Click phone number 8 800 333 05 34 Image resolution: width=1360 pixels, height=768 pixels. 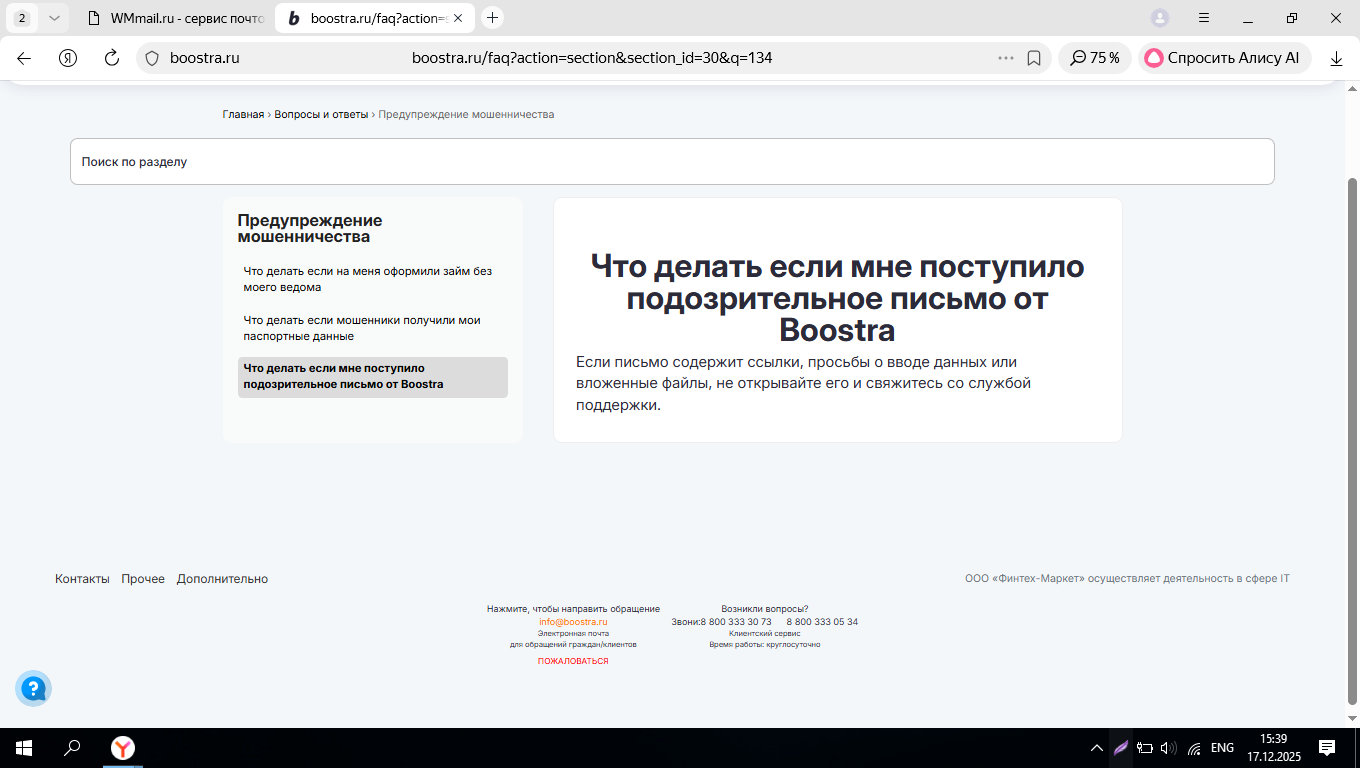[x=822, y=622]
